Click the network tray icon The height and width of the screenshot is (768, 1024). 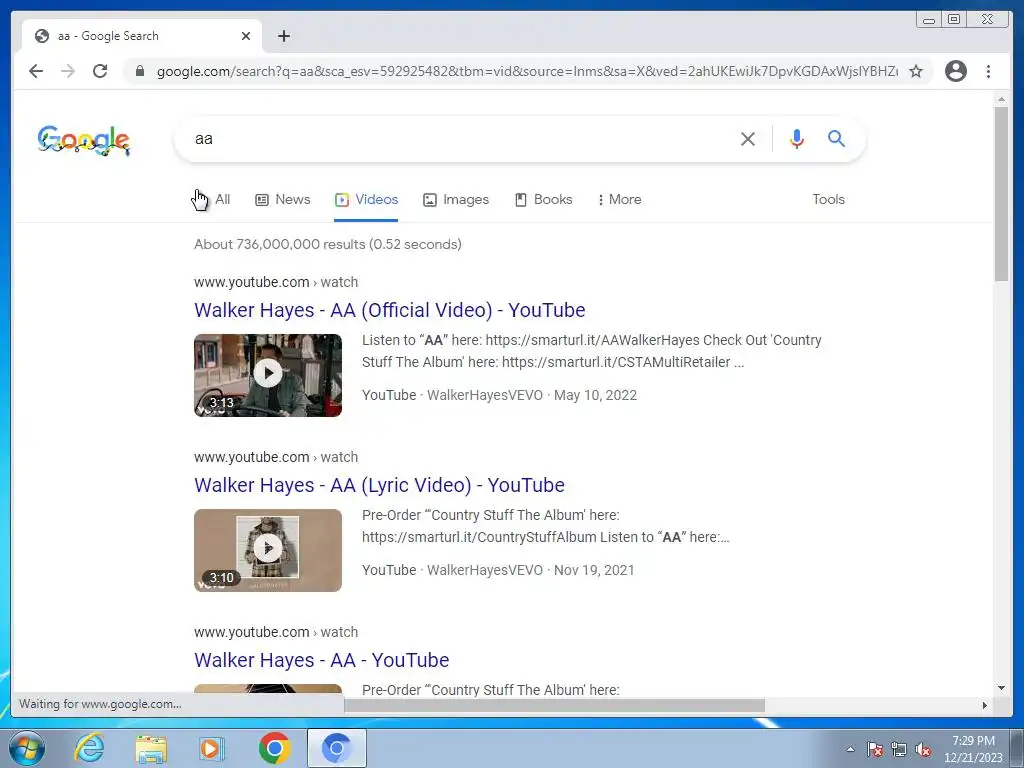[x=899, y=749]
